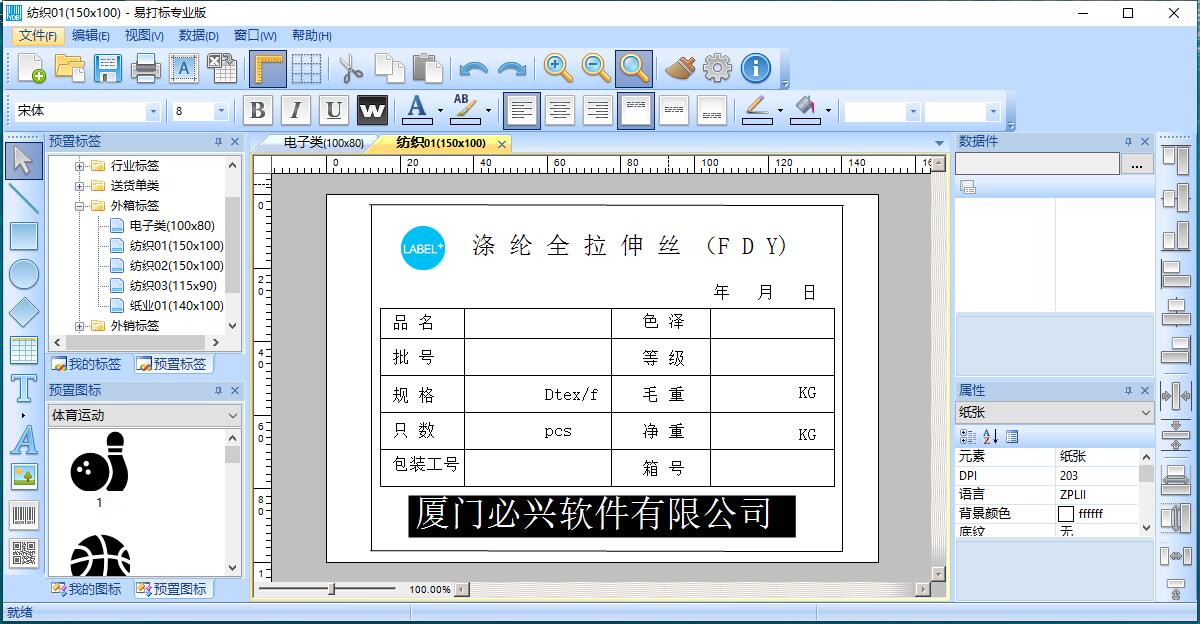Insert a table element
1200x624 pixels.
click(x=24, y=350)
